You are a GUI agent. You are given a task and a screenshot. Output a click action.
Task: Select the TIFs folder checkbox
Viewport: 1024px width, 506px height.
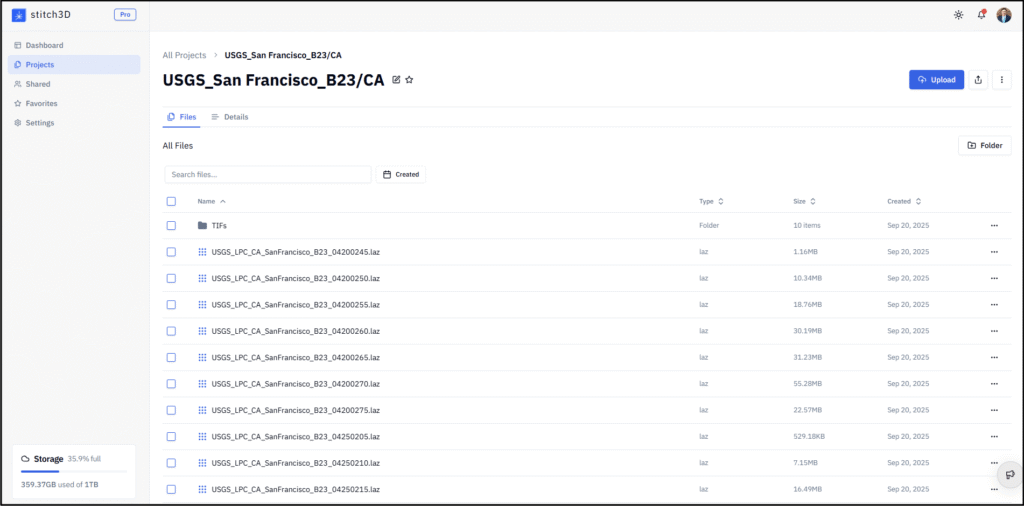pyautogui.click(x=171, y=226)
